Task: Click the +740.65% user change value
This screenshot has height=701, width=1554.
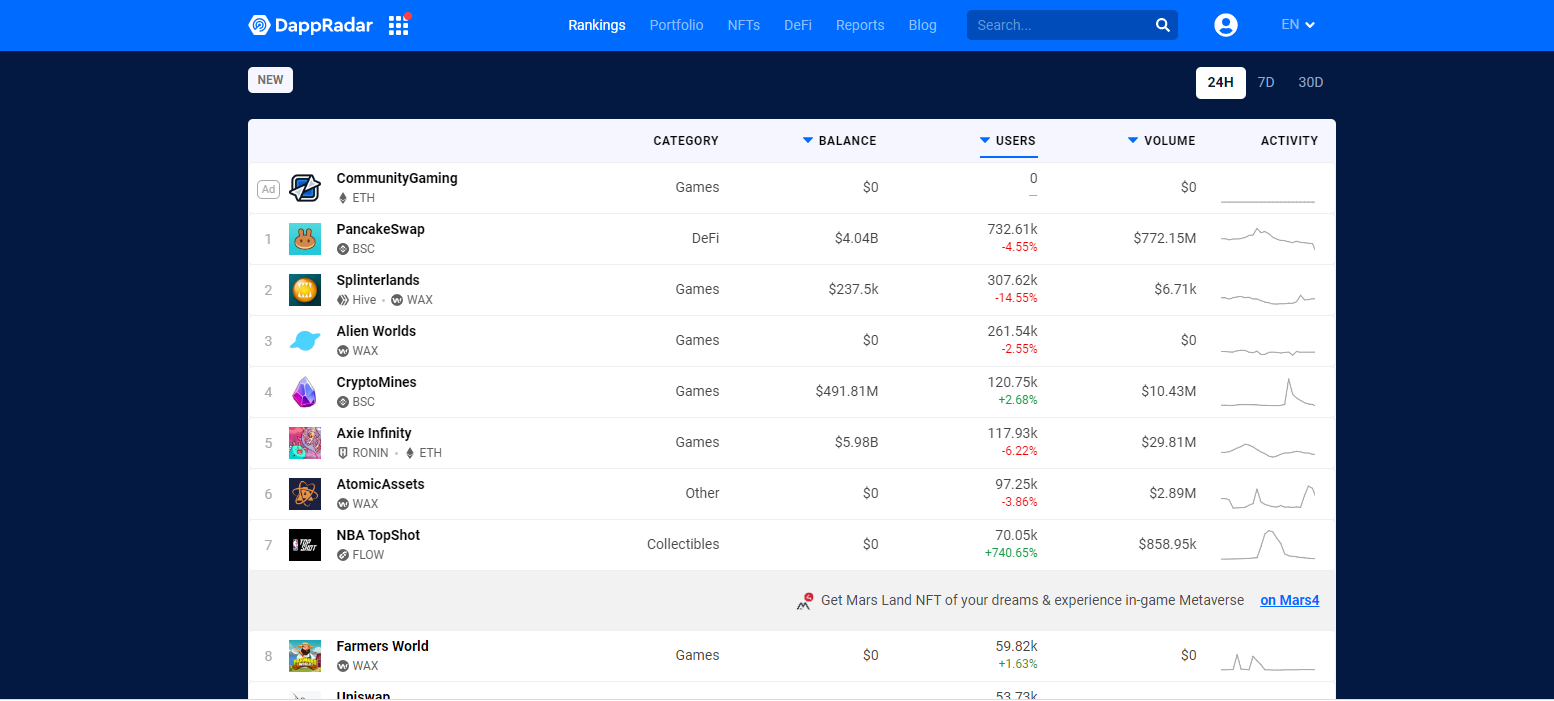Action: [x=1011, y=553]
